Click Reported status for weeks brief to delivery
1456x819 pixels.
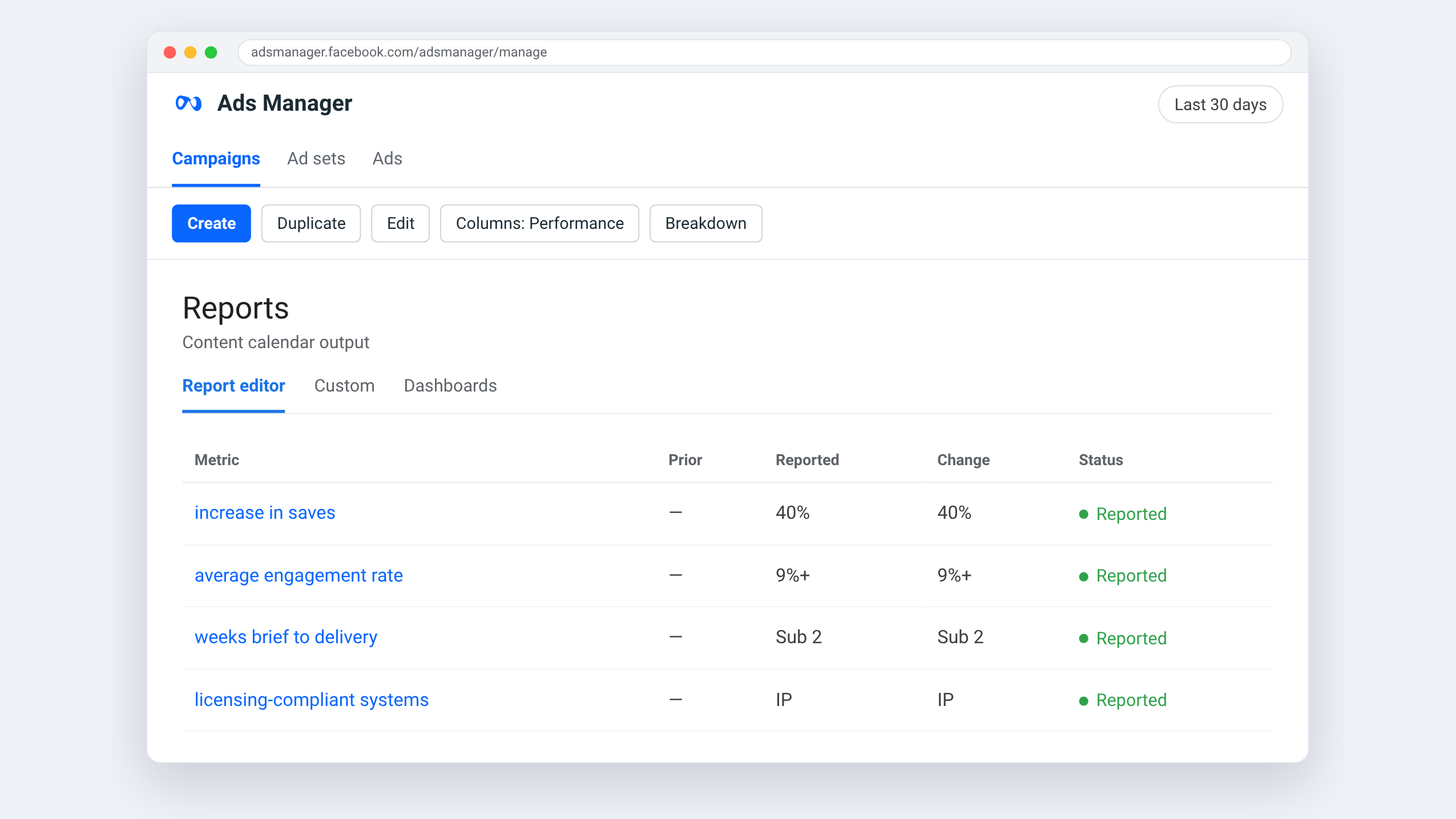click(1123, 638)
